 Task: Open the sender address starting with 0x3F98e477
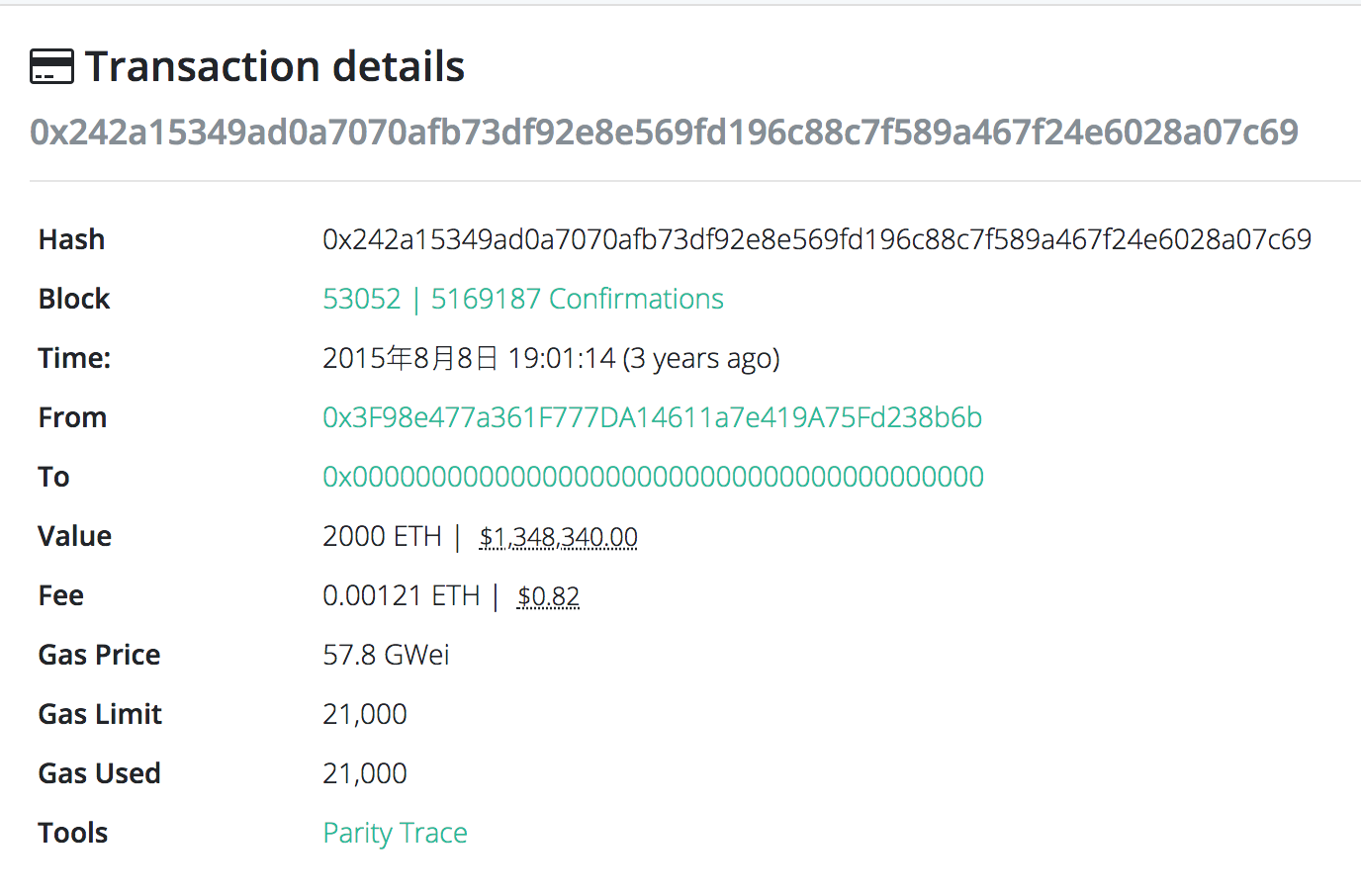[652, 416]
